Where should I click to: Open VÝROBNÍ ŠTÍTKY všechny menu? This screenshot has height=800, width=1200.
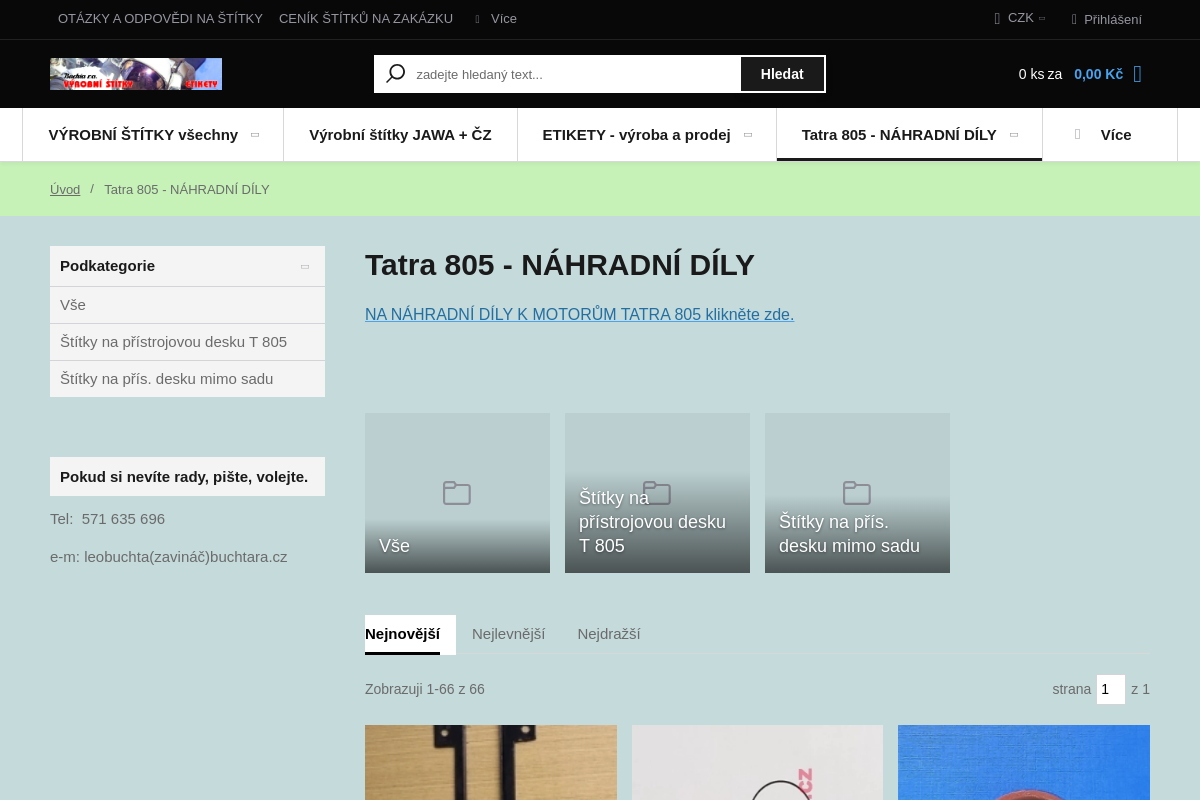[x=153, y=135]
